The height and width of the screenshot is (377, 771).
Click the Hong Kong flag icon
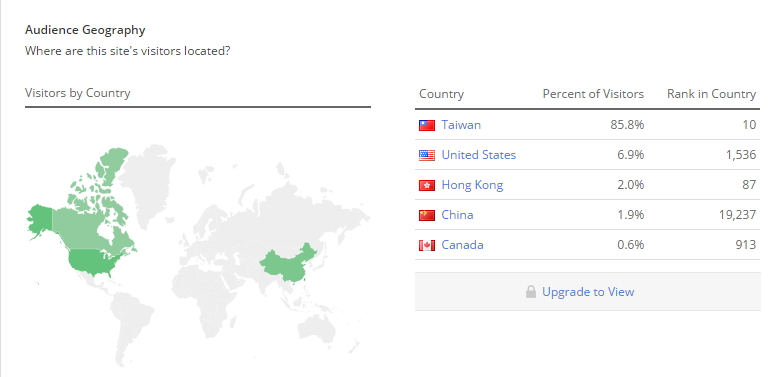427,185
